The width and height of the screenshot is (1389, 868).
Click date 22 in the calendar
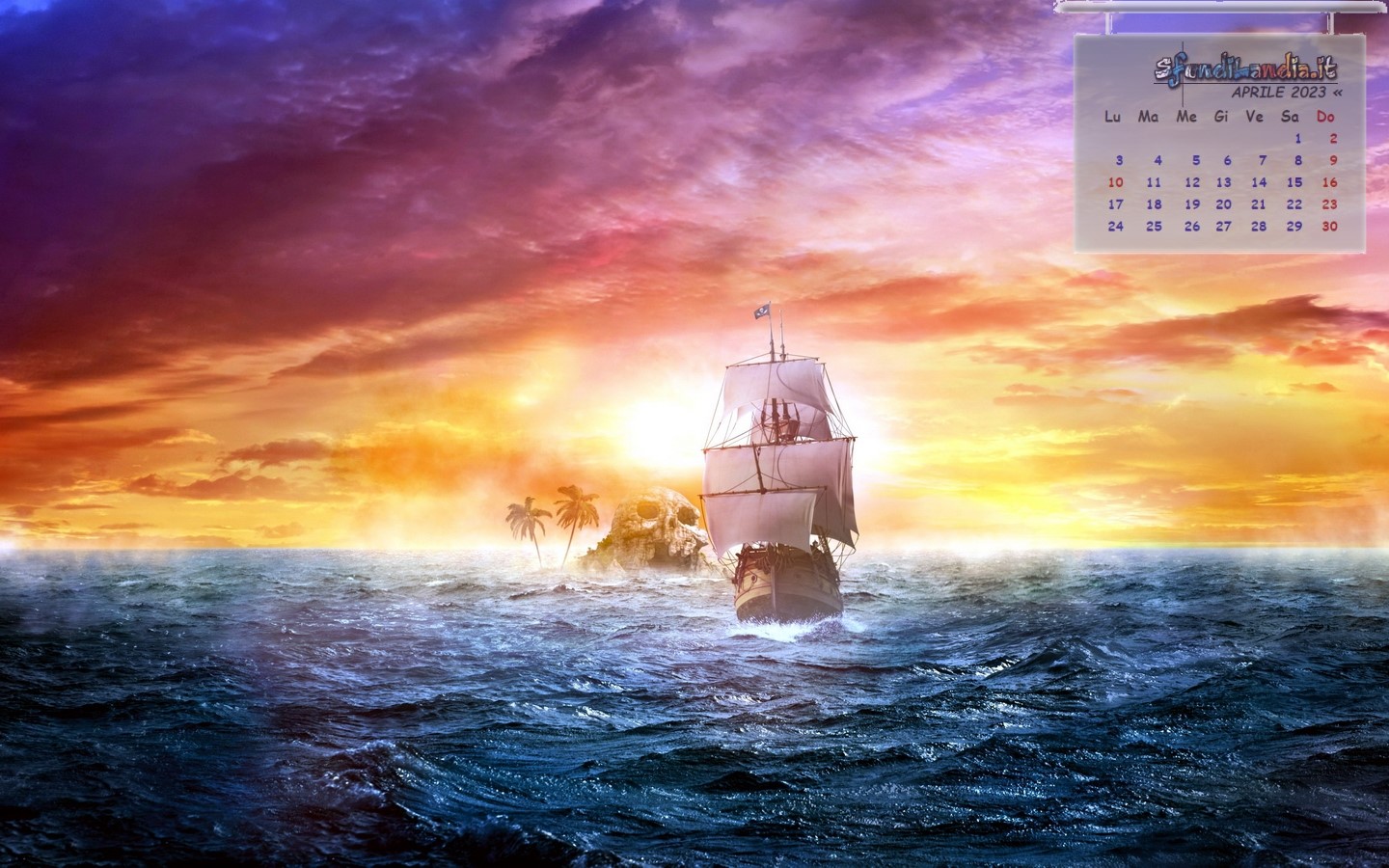(1294, 203)
